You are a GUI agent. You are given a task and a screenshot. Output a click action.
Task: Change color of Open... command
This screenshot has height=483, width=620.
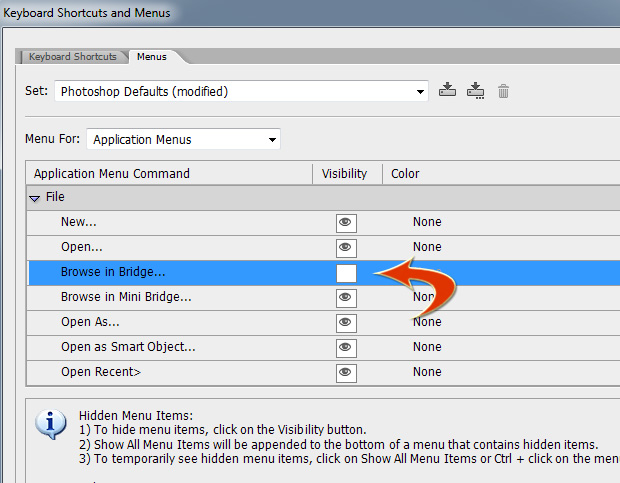coord(427,247)
